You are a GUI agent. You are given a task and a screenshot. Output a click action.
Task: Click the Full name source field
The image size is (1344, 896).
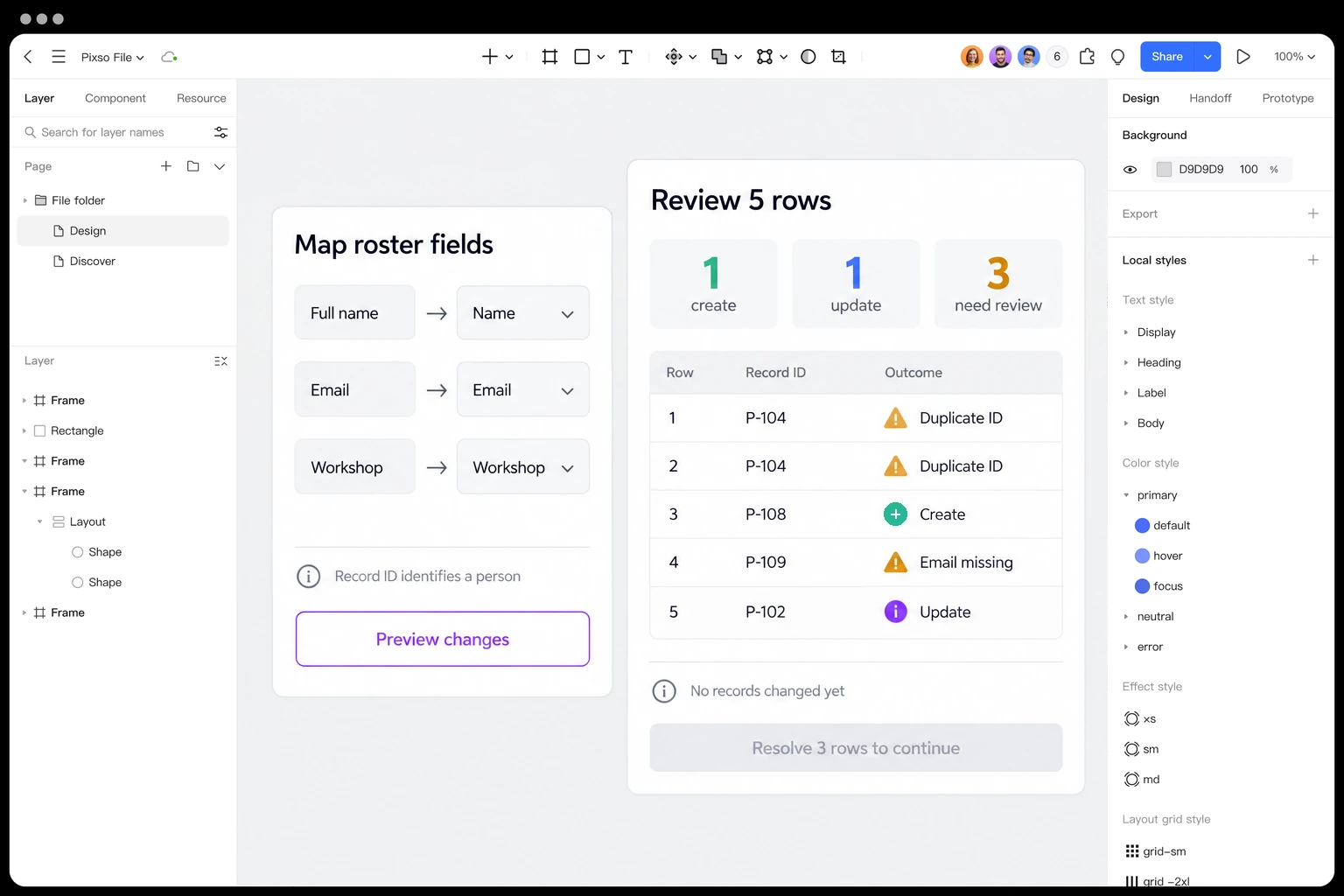(354, 313)
